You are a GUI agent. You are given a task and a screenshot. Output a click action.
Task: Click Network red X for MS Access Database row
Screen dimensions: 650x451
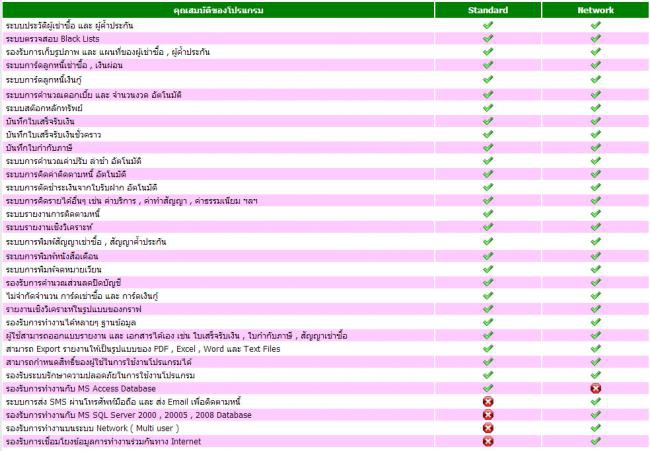coord(596,388)
